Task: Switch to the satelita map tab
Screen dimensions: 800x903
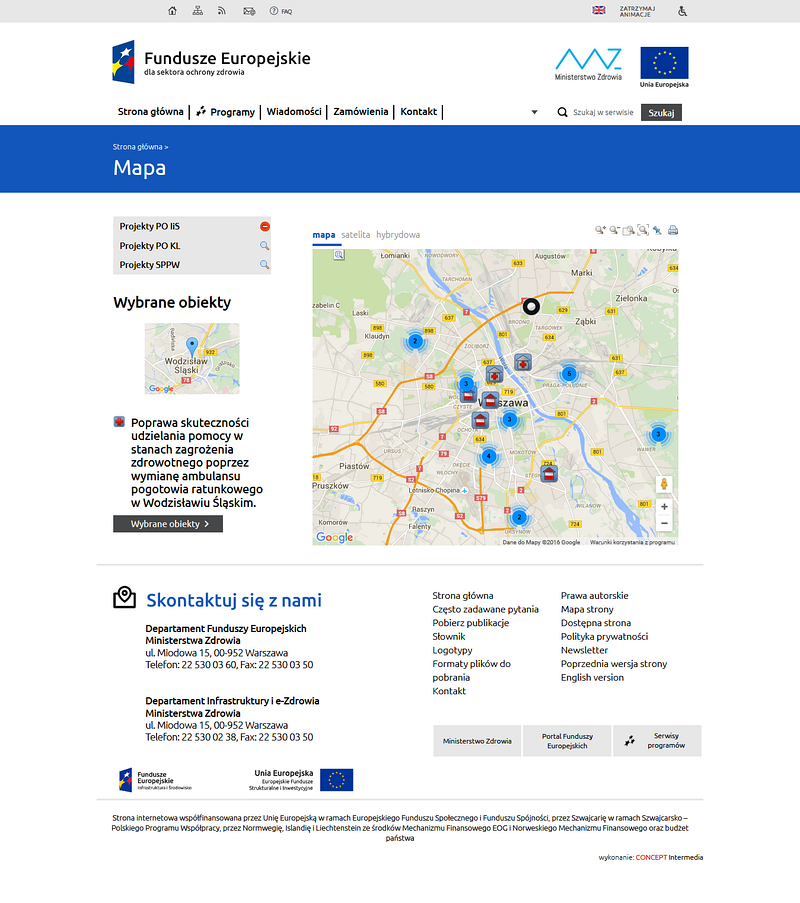Action: 355,235
